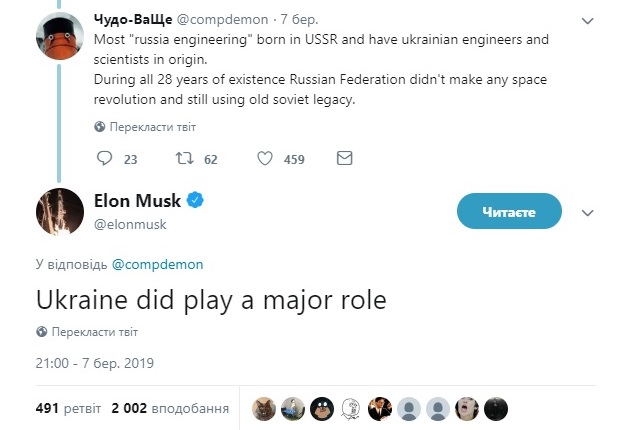Retweet the compdemon tweet
Screen dimensions: 627x430
tap(184, 158)
